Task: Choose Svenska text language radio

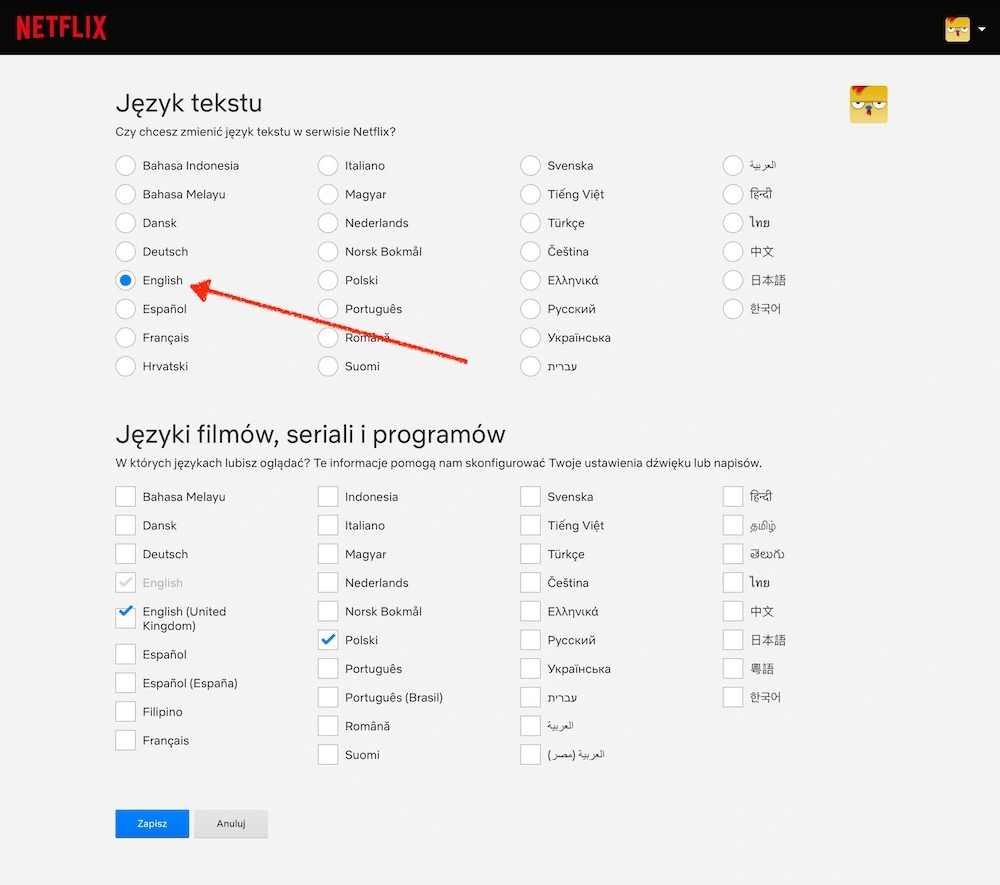Action: click(x=530, y=165)
